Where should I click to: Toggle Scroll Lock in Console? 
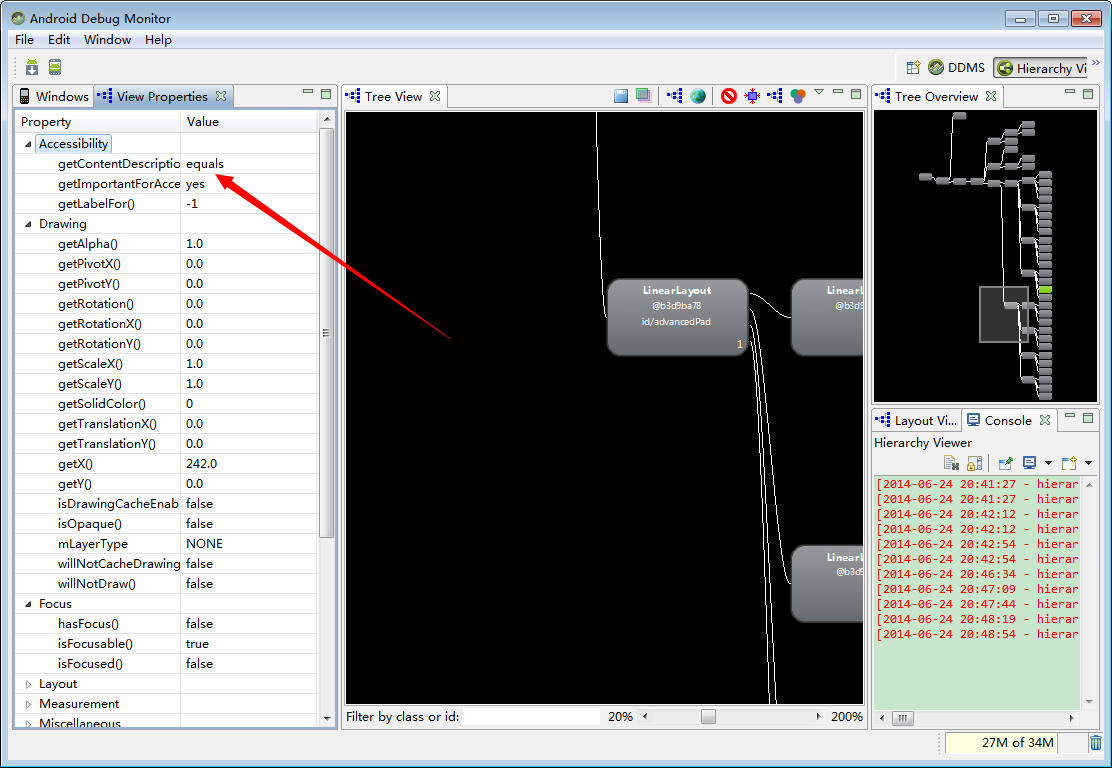(974, 463)
